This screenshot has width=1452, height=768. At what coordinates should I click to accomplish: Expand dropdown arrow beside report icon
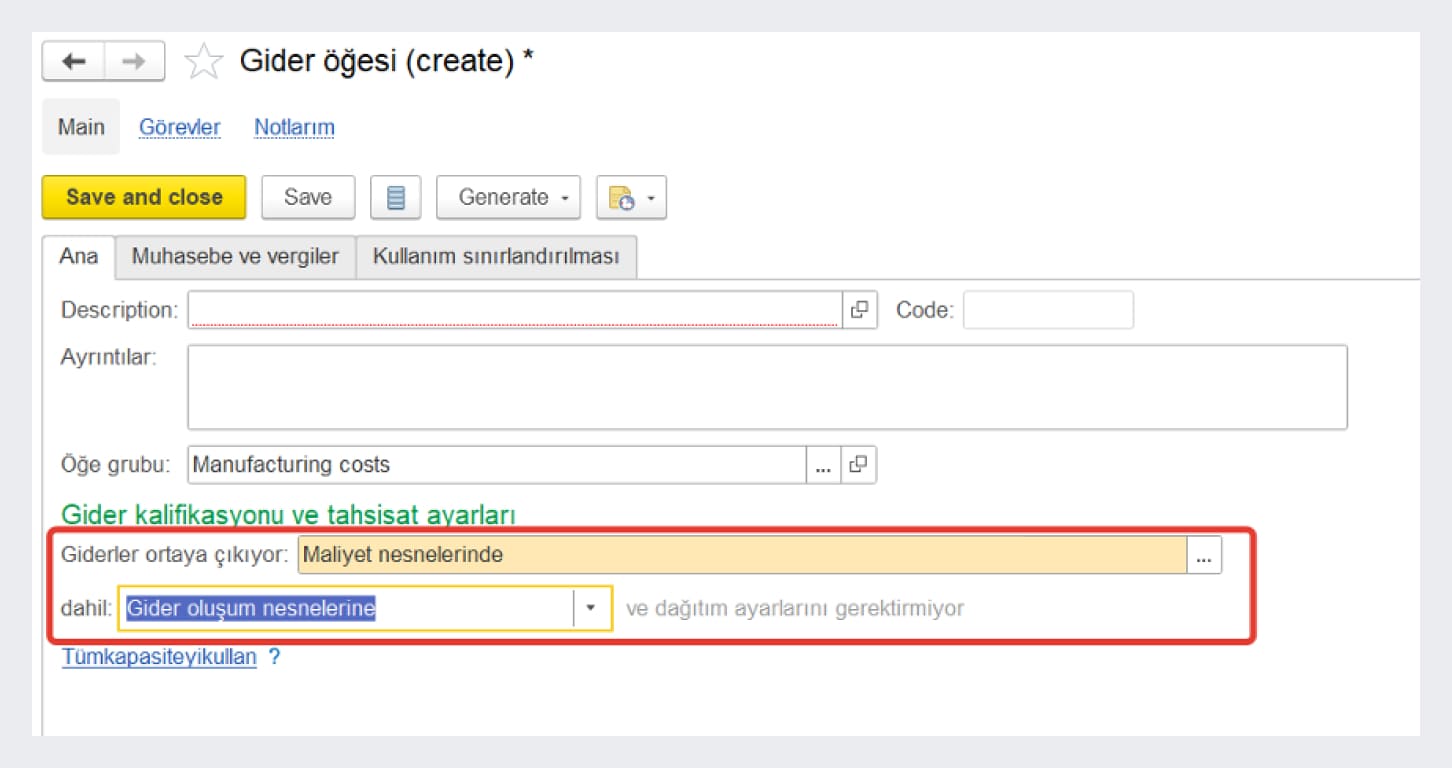point(651,198)
